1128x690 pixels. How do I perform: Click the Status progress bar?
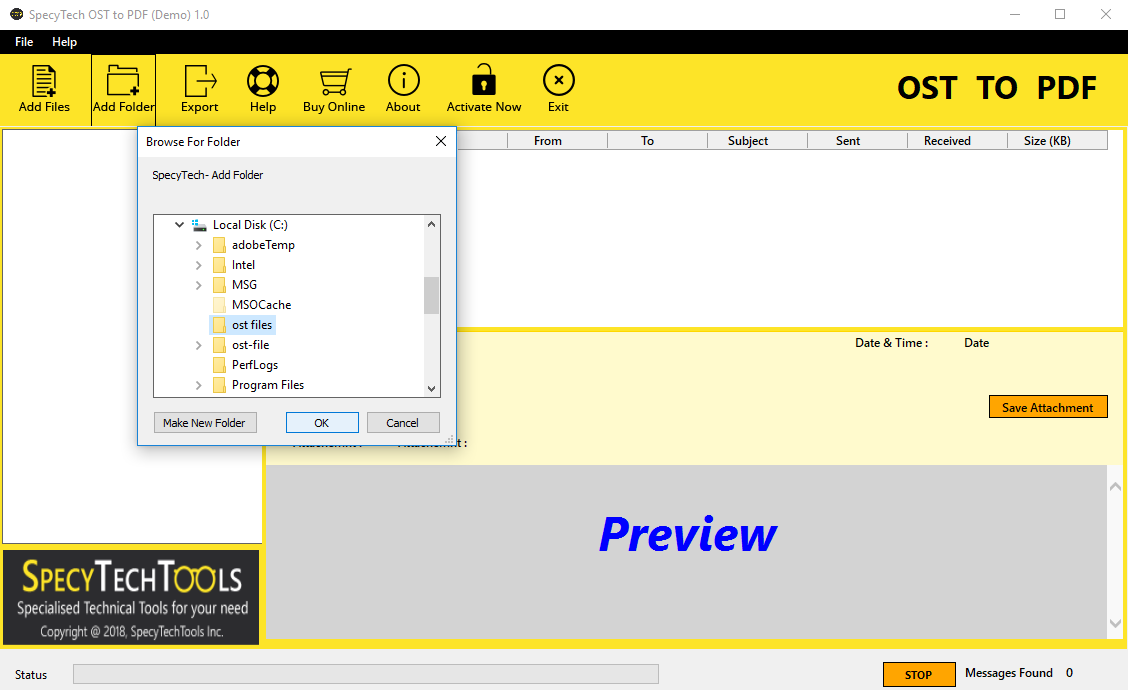click(x=366, y=673)
